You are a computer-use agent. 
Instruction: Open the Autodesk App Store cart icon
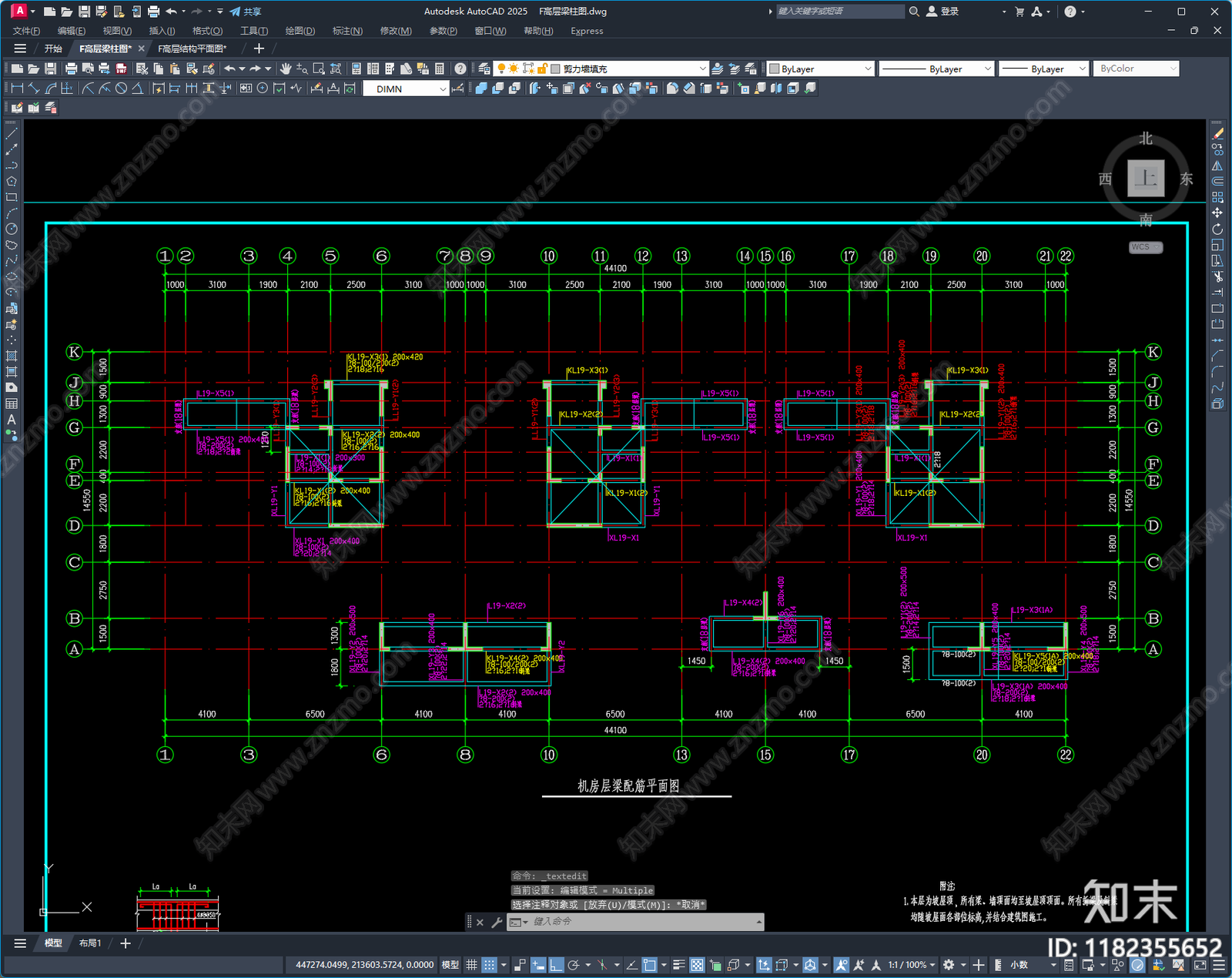point(1019,12)
